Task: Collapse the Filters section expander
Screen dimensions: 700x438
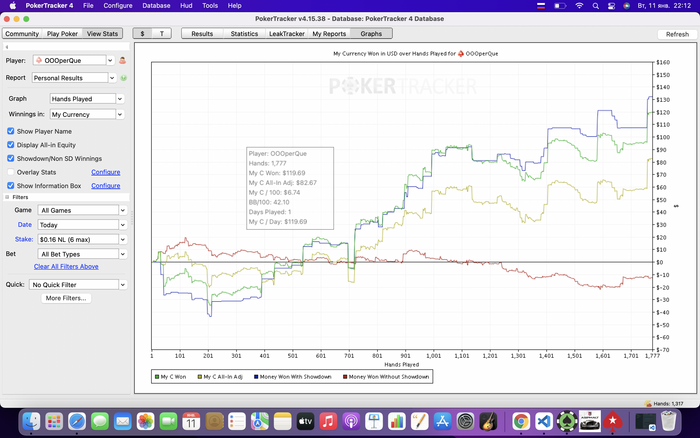Action: (x=7, y=197)
